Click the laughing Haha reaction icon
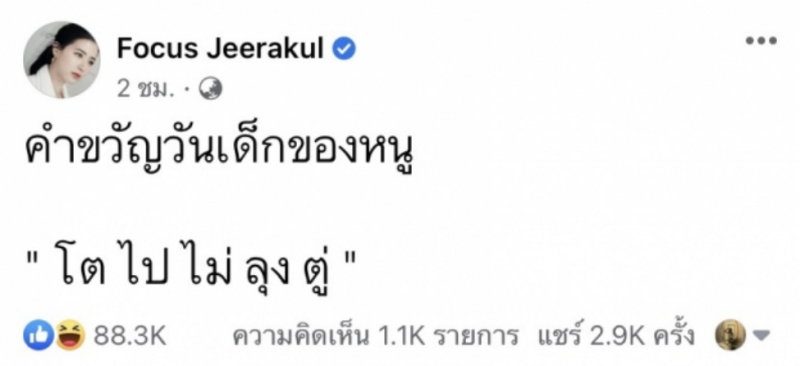 pos(70,335)
